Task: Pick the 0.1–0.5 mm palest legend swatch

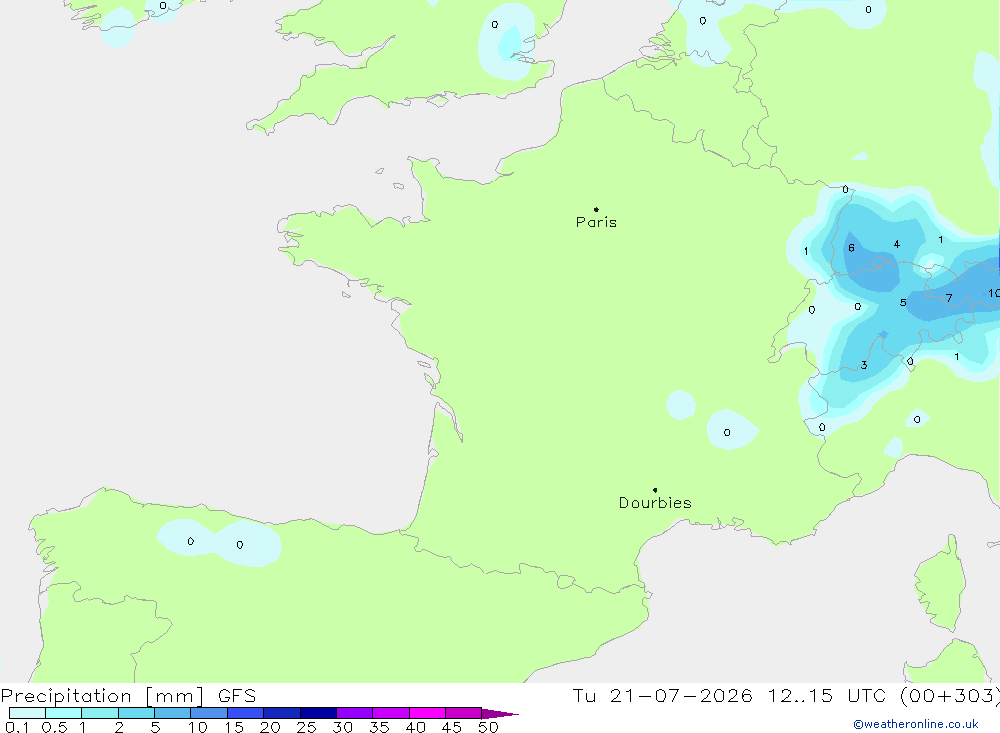Action: point(27,713)
